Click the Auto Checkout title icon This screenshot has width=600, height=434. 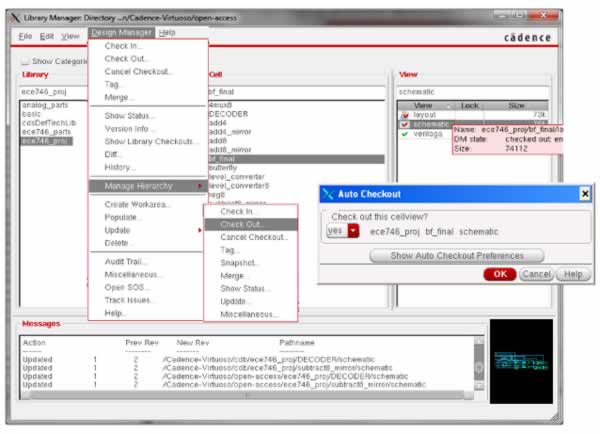click(328, 194)
